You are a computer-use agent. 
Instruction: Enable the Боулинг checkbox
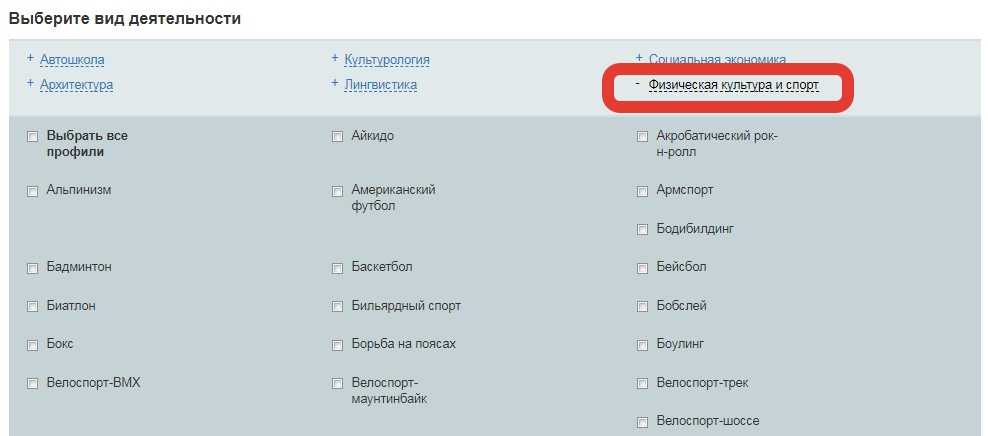click(x=643, y=345)
